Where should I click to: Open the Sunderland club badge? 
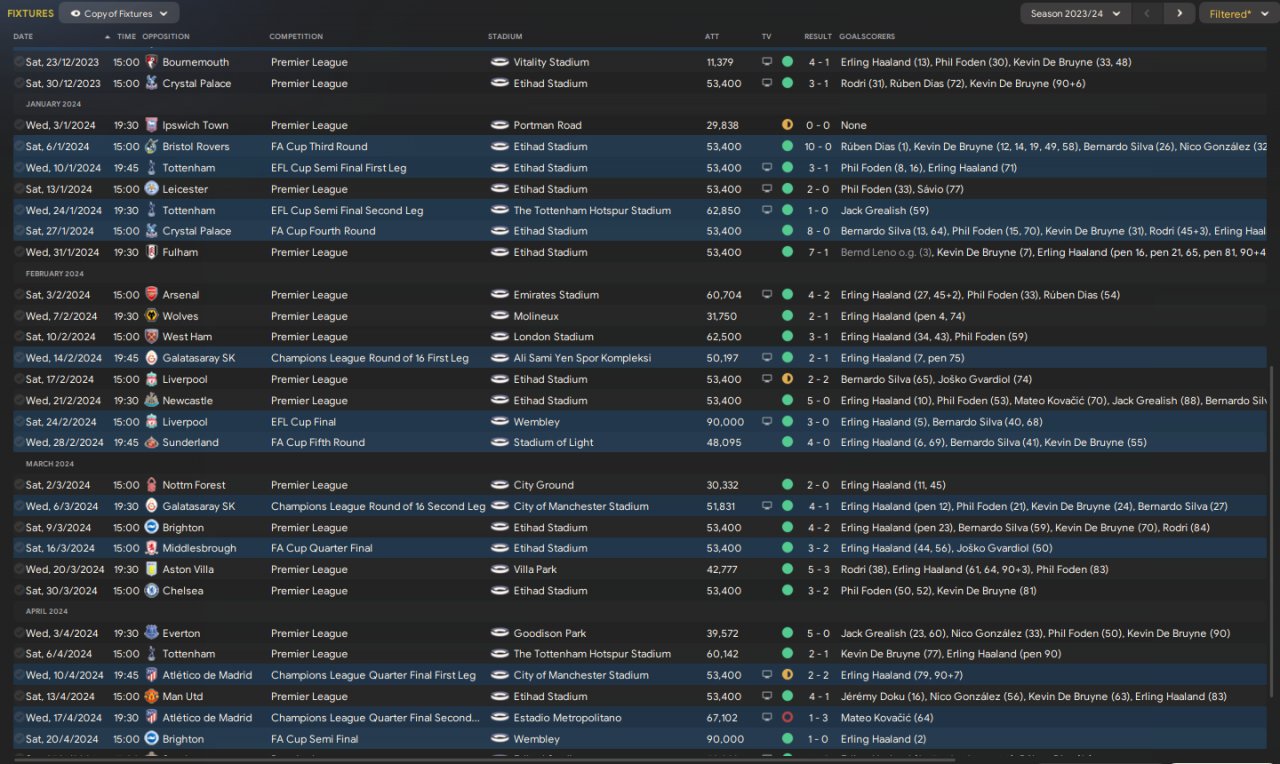[151, 443]
